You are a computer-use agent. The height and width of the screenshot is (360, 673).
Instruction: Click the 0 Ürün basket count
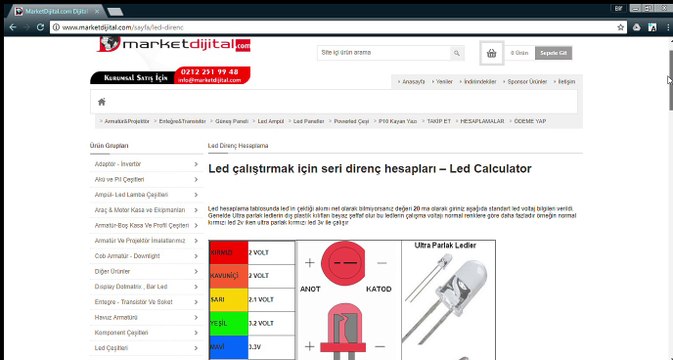coord(519,53)
